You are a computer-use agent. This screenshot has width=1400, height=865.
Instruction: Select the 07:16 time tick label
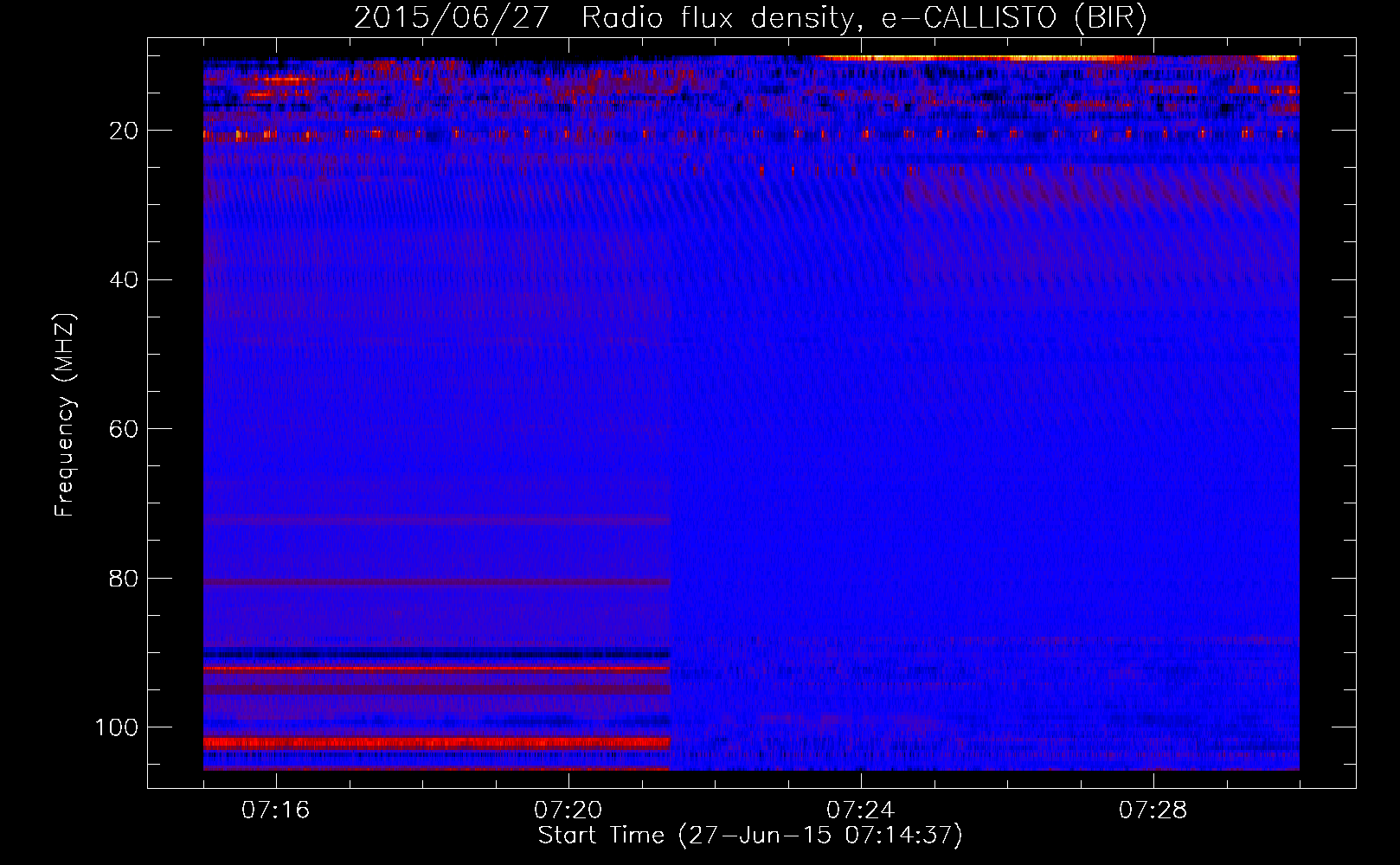[275, 811]
